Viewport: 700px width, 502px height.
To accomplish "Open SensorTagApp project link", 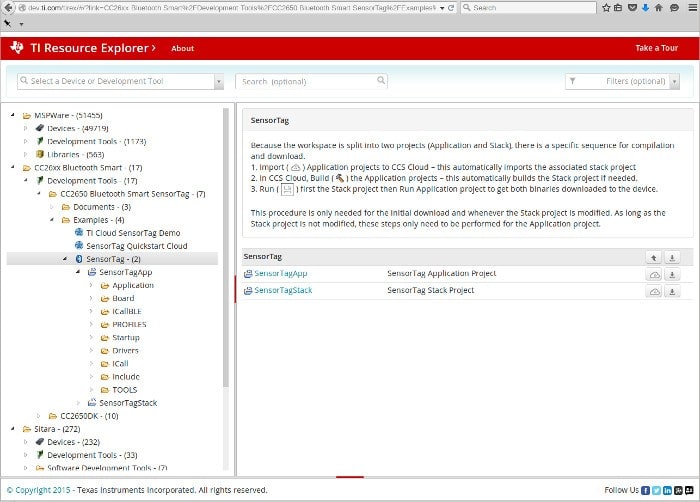I will click(281, 273).
